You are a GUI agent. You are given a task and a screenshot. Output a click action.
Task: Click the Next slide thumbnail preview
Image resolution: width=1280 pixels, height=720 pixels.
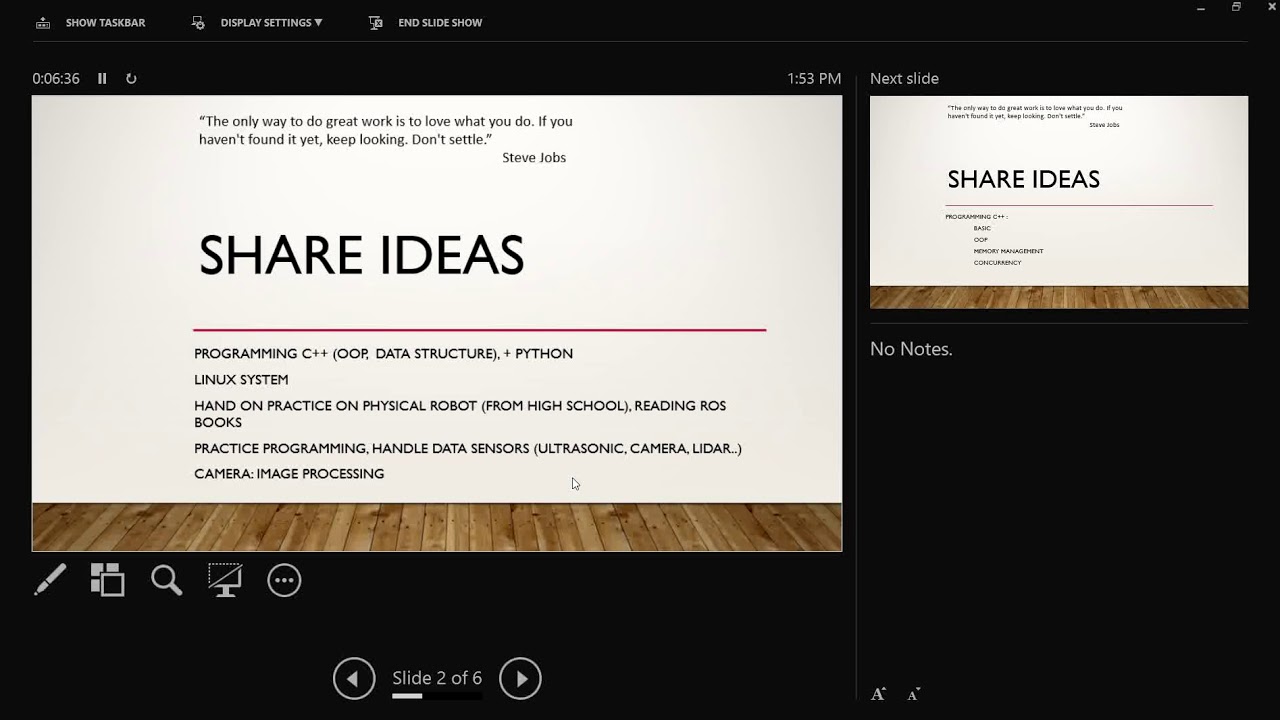[1059, 202]
